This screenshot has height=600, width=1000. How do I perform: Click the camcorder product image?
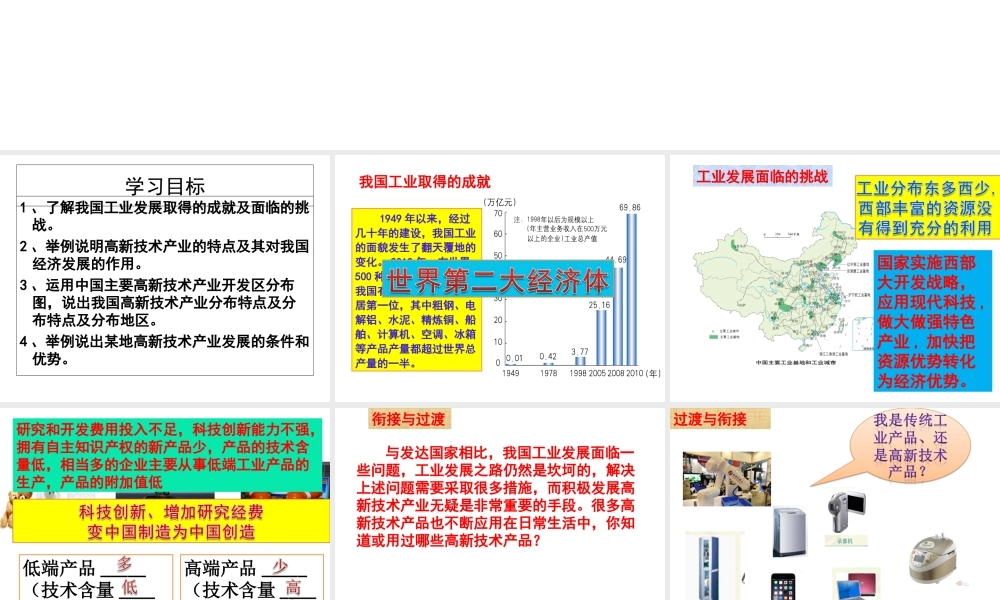point(846,511)
